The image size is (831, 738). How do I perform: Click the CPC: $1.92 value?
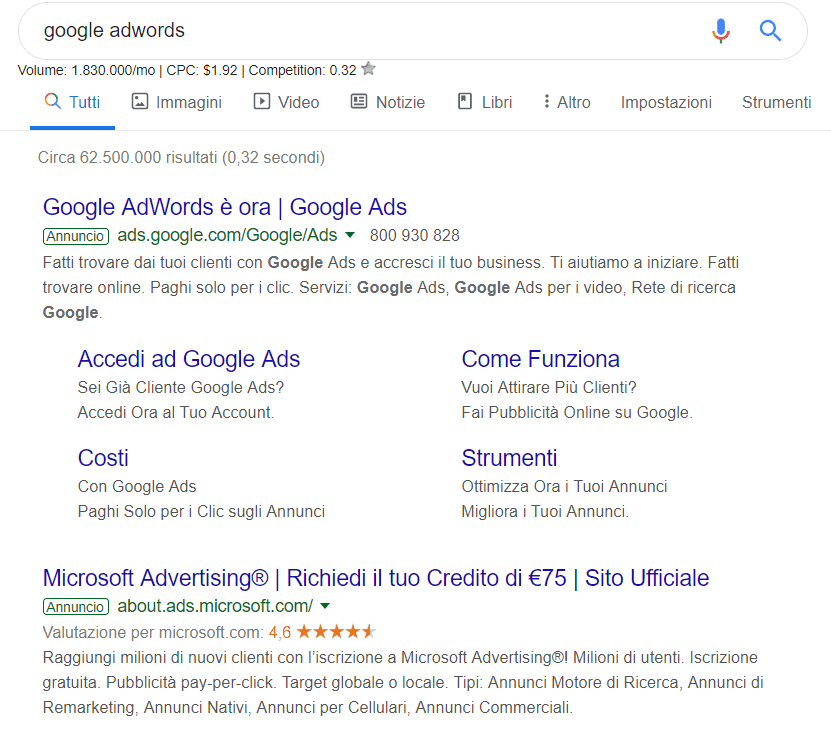(202, 70)
